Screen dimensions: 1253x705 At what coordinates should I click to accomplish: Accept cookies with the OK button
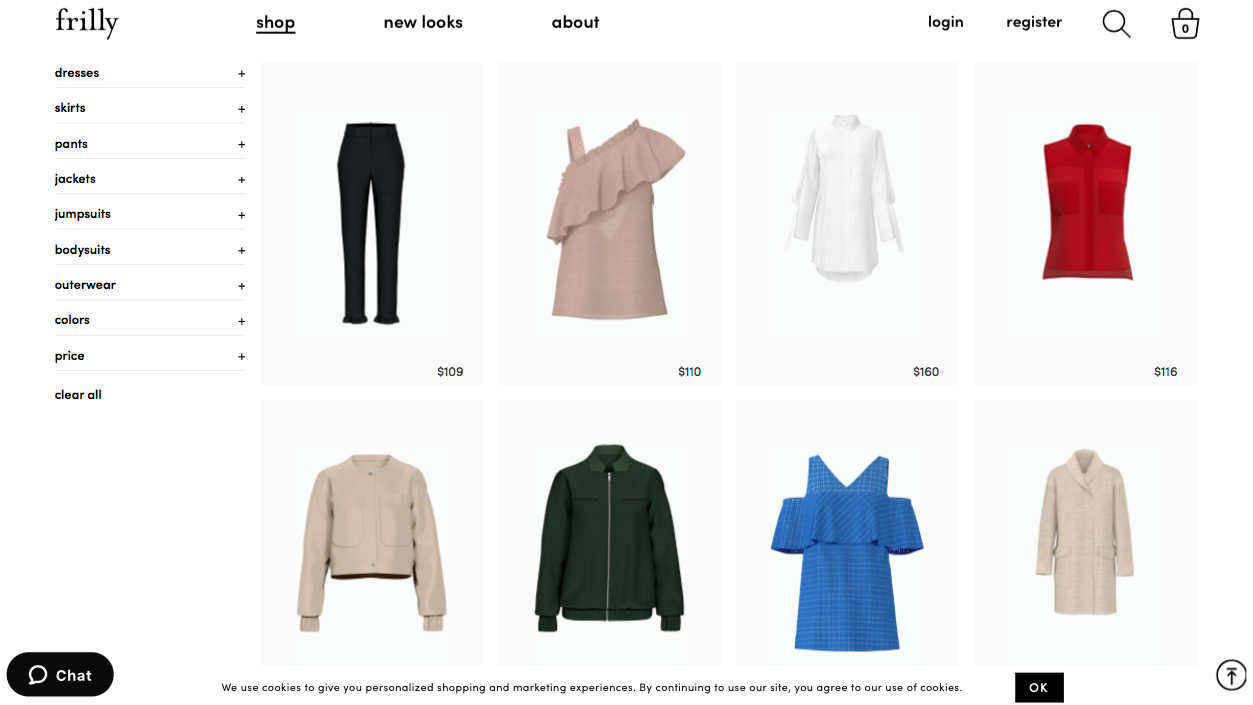1039,687
